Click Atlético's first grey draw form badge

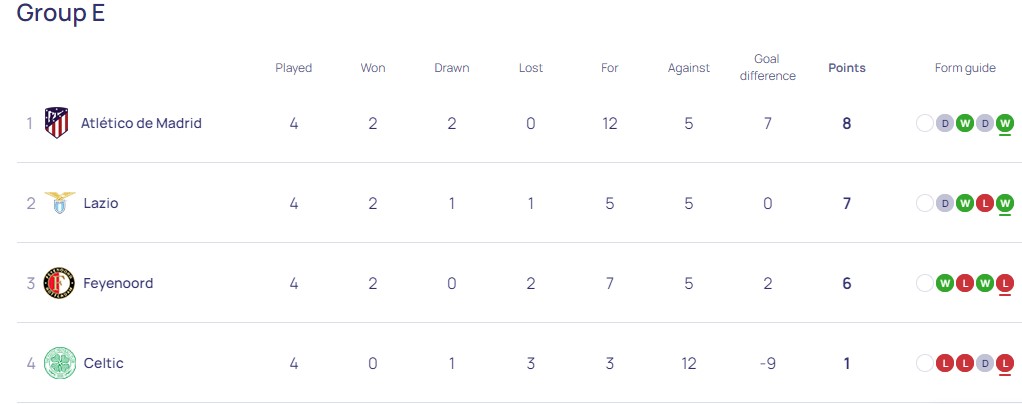click(x=945, y=124)
